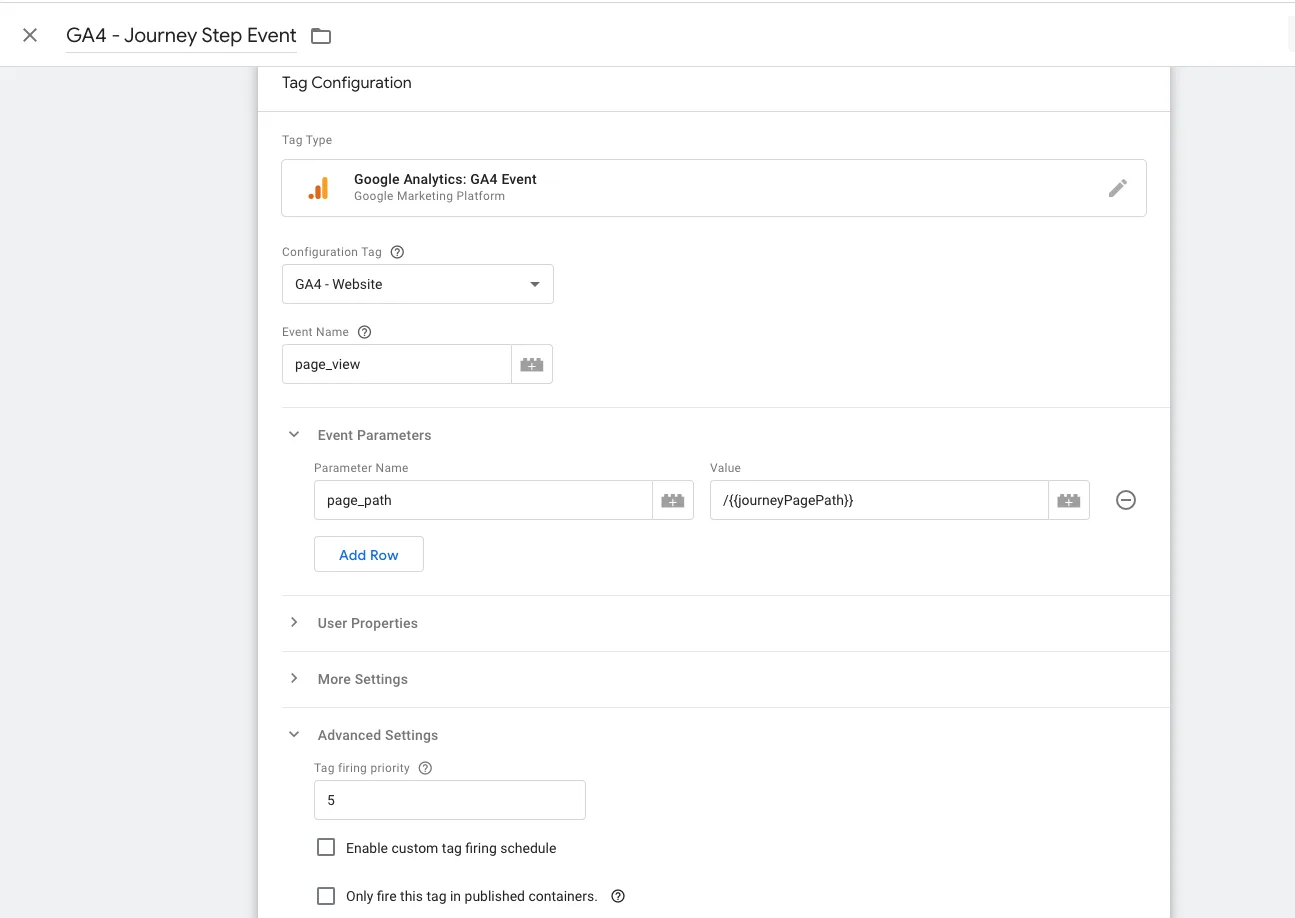Click the Tag Type label
This screenshot has width=1295, height=918.
coord(307,140)
